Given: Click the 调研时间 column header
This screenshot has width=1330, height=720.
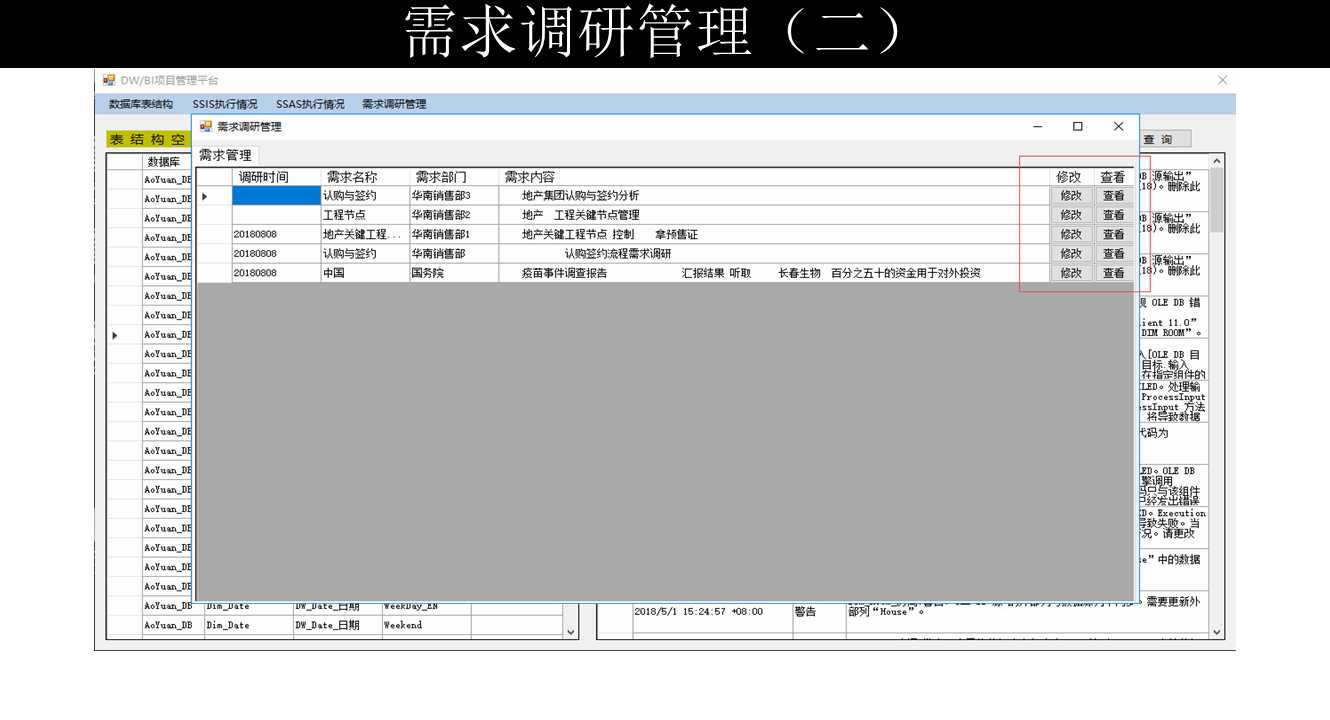Looking at the screenshot, I should click(276, 177).
